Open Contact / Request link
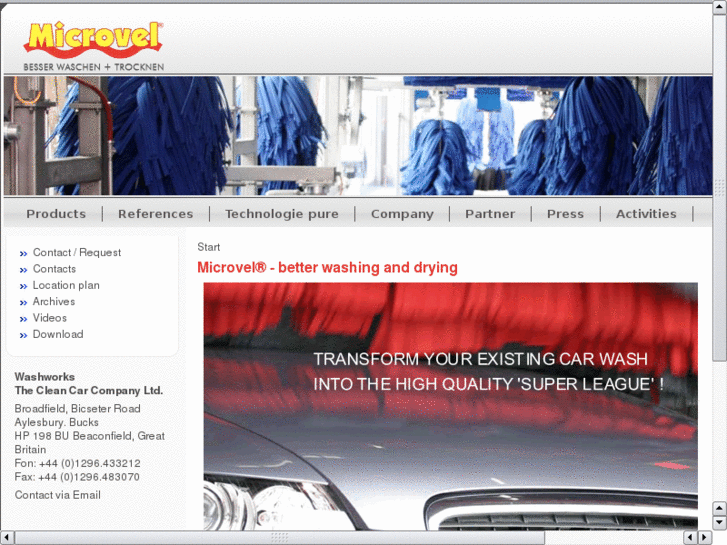 tap(77, 252)
